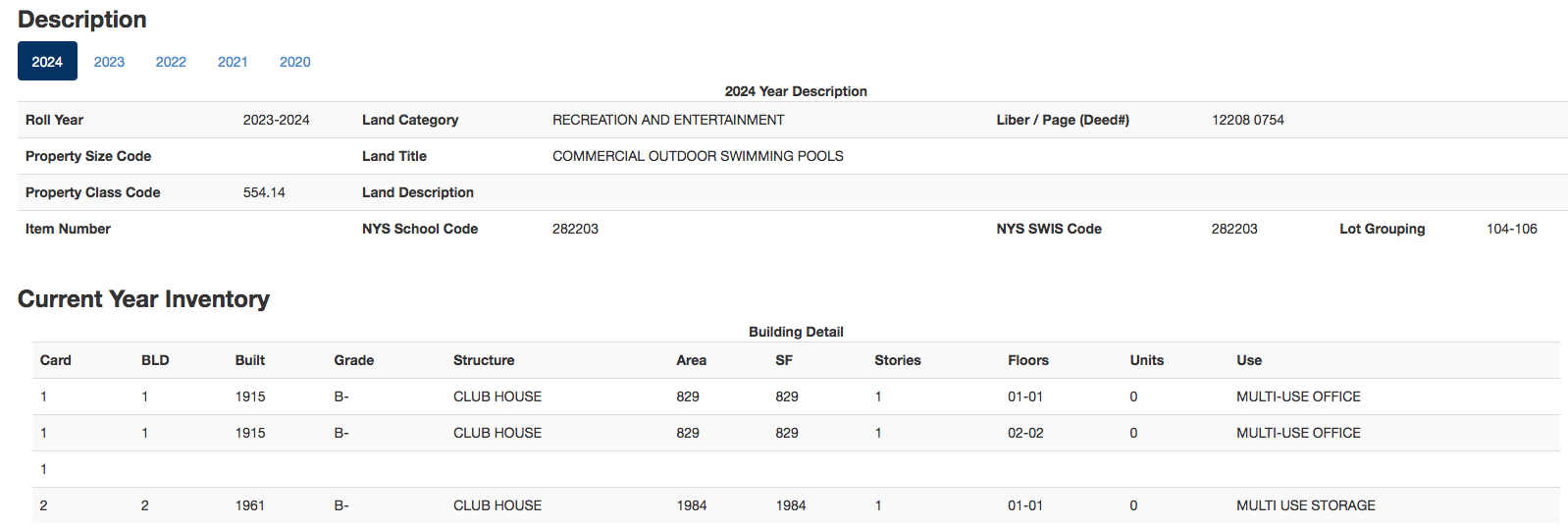Click the Built column header
This screenshot has height=528, width=1568.
pos(250,360)
